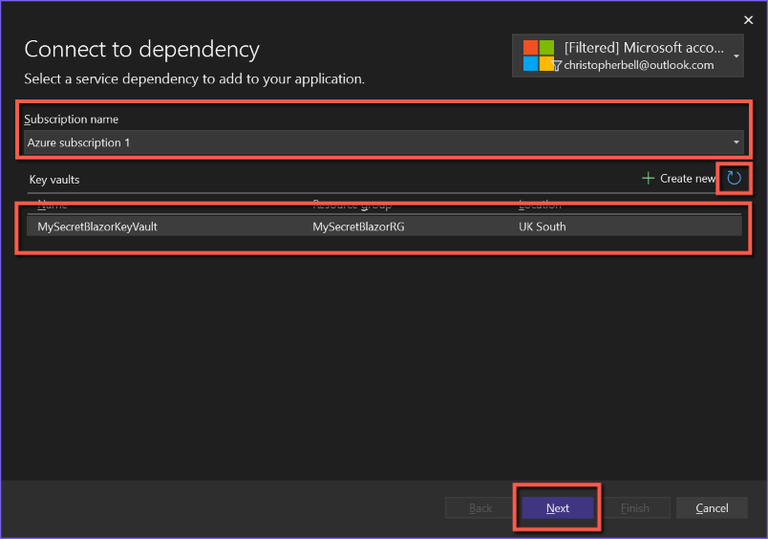Open the Subscription name combo box
This screenshot has width=768, height=539.
pyautogui.click(x=380, y=142)
